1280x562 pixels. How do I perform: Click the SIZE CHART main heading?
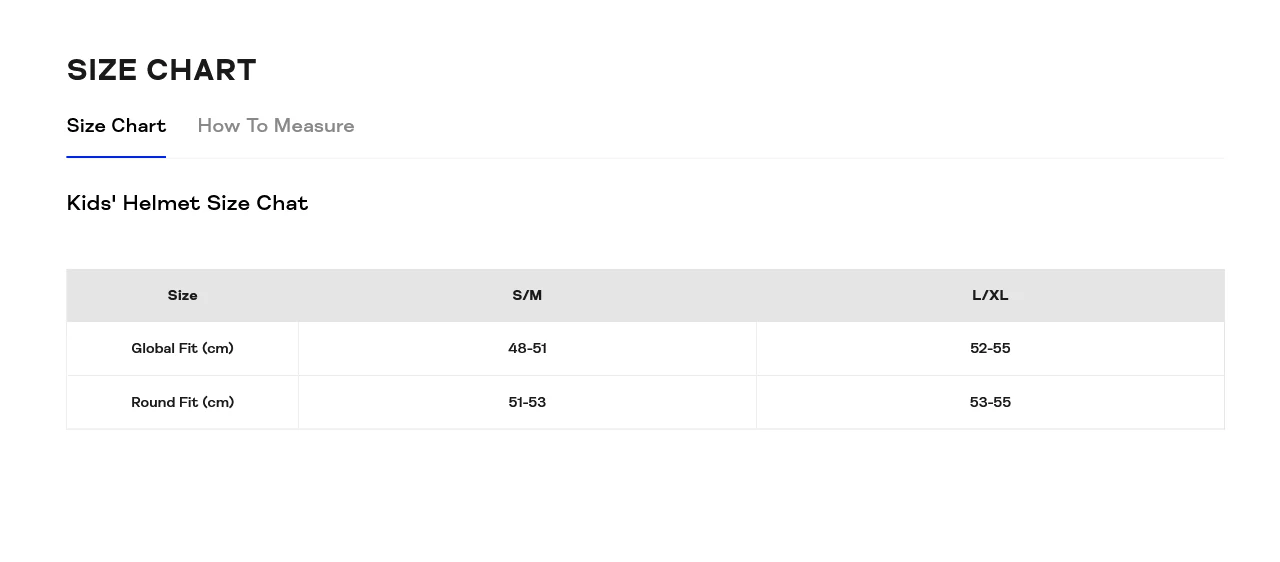coord(161,70)
